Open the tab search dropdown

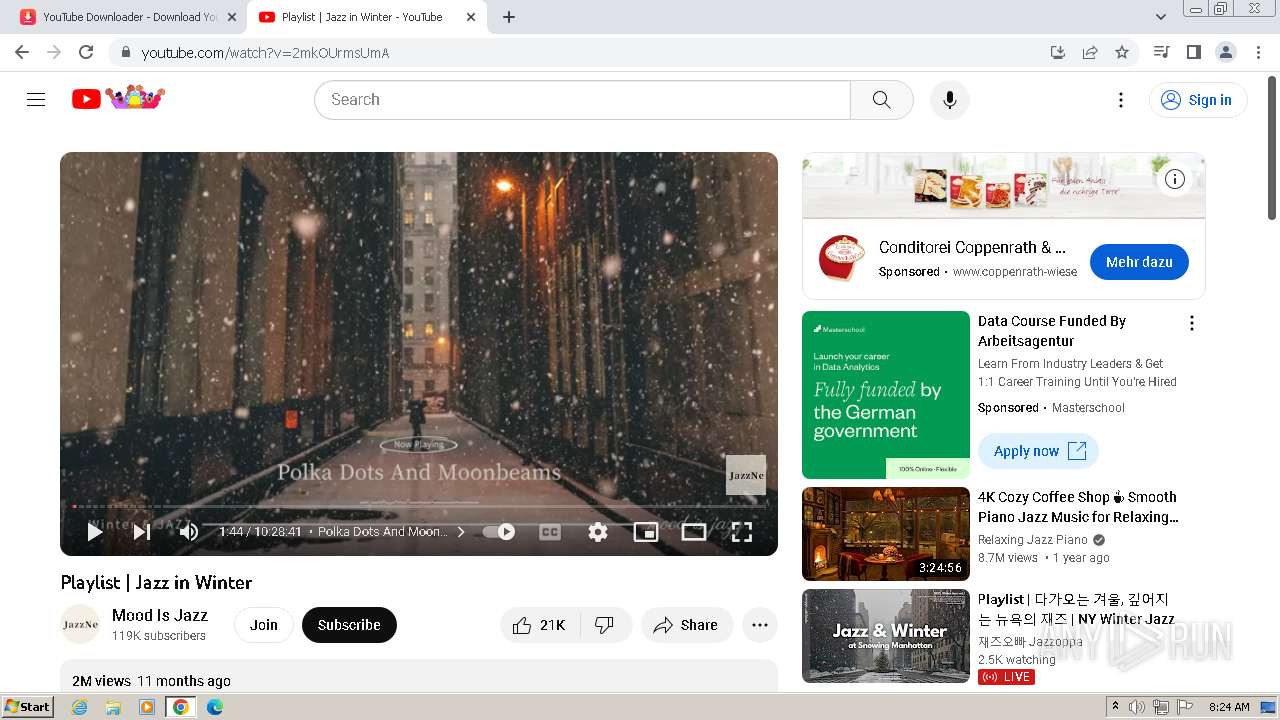click(1160, 17)
